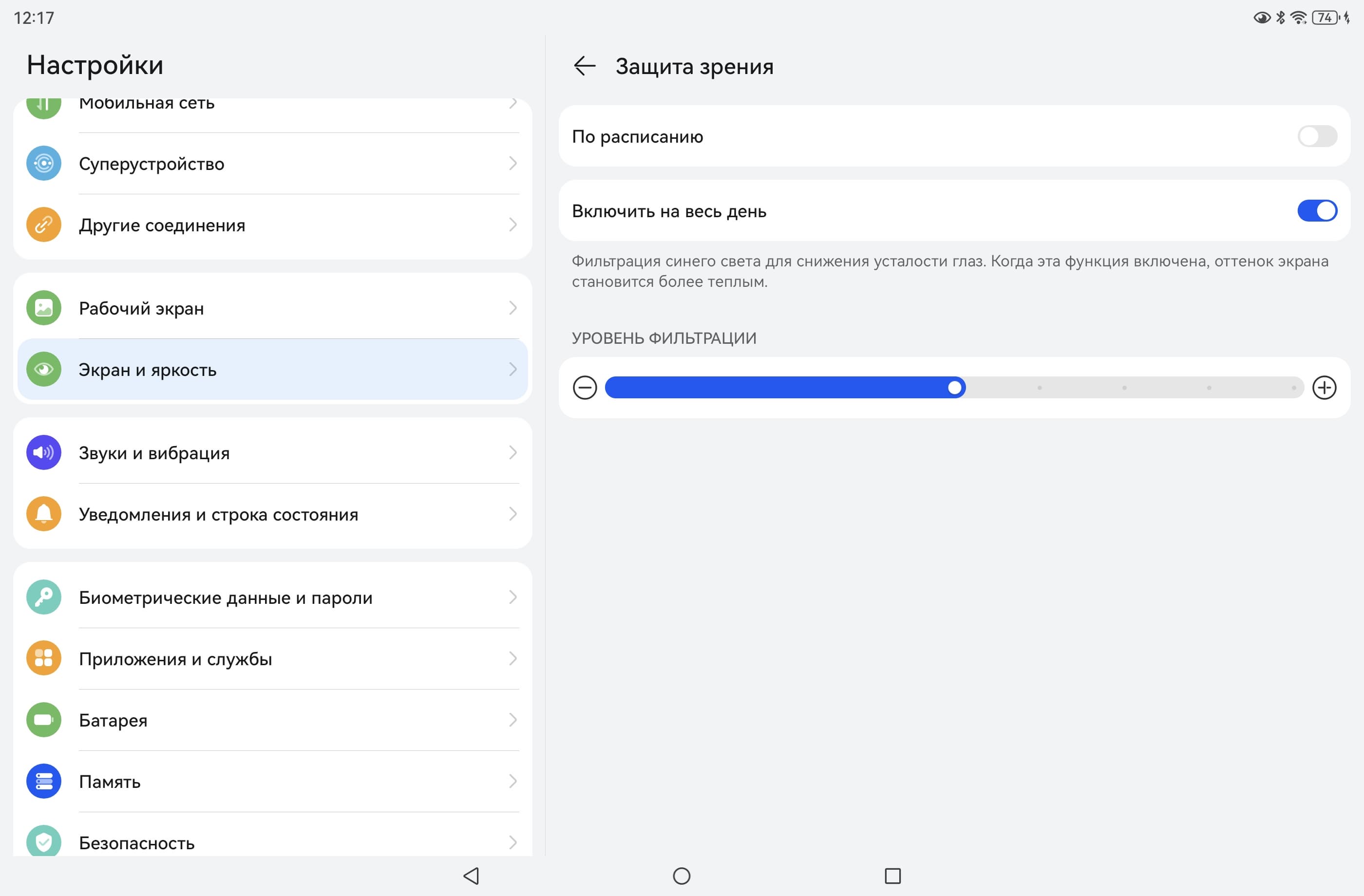The height and width of the screenshot is (896, 1364).
Task: Tap the bell icon for notifications settings
Action: pos(43,514)
